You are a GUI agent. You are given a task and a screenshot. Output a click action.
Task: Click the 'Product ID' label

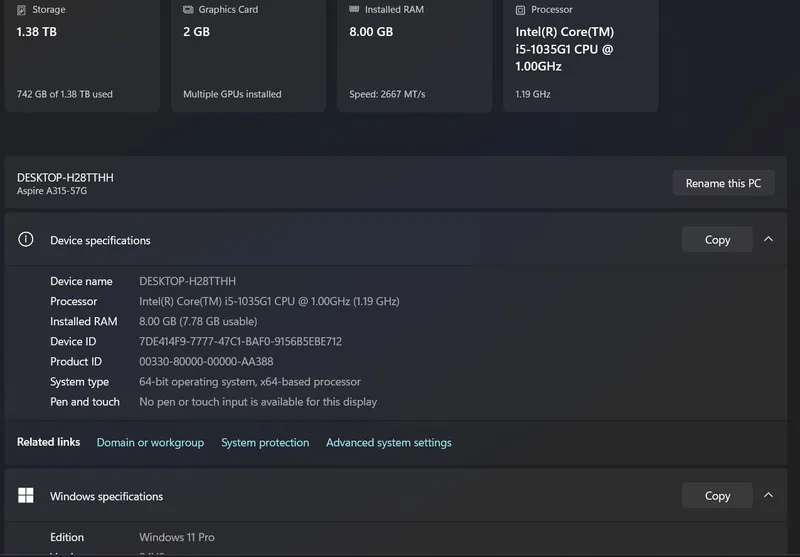[x=76, y=362]
